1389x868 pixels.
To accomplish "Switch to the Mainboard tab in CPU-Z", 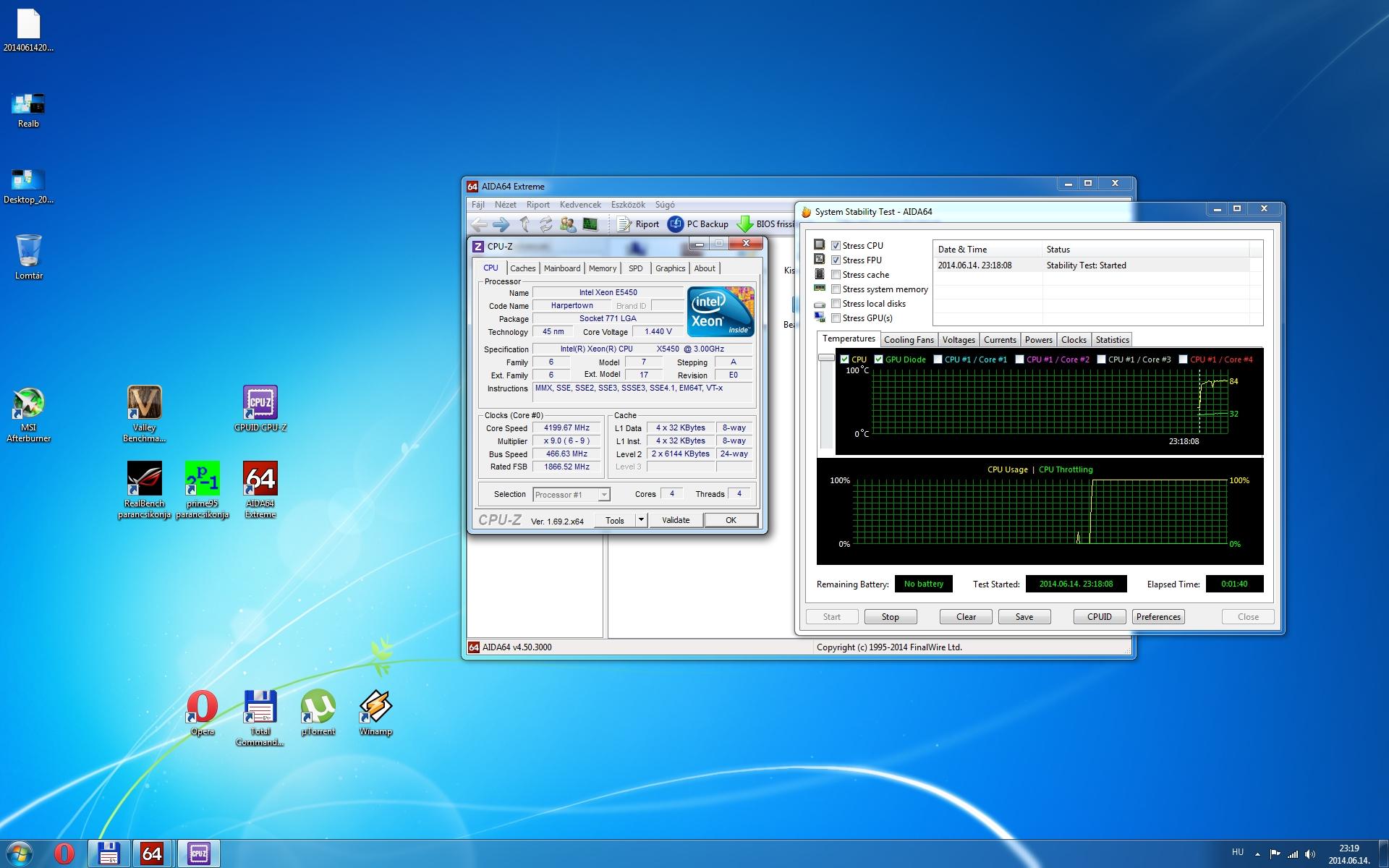I will [561, 268].
